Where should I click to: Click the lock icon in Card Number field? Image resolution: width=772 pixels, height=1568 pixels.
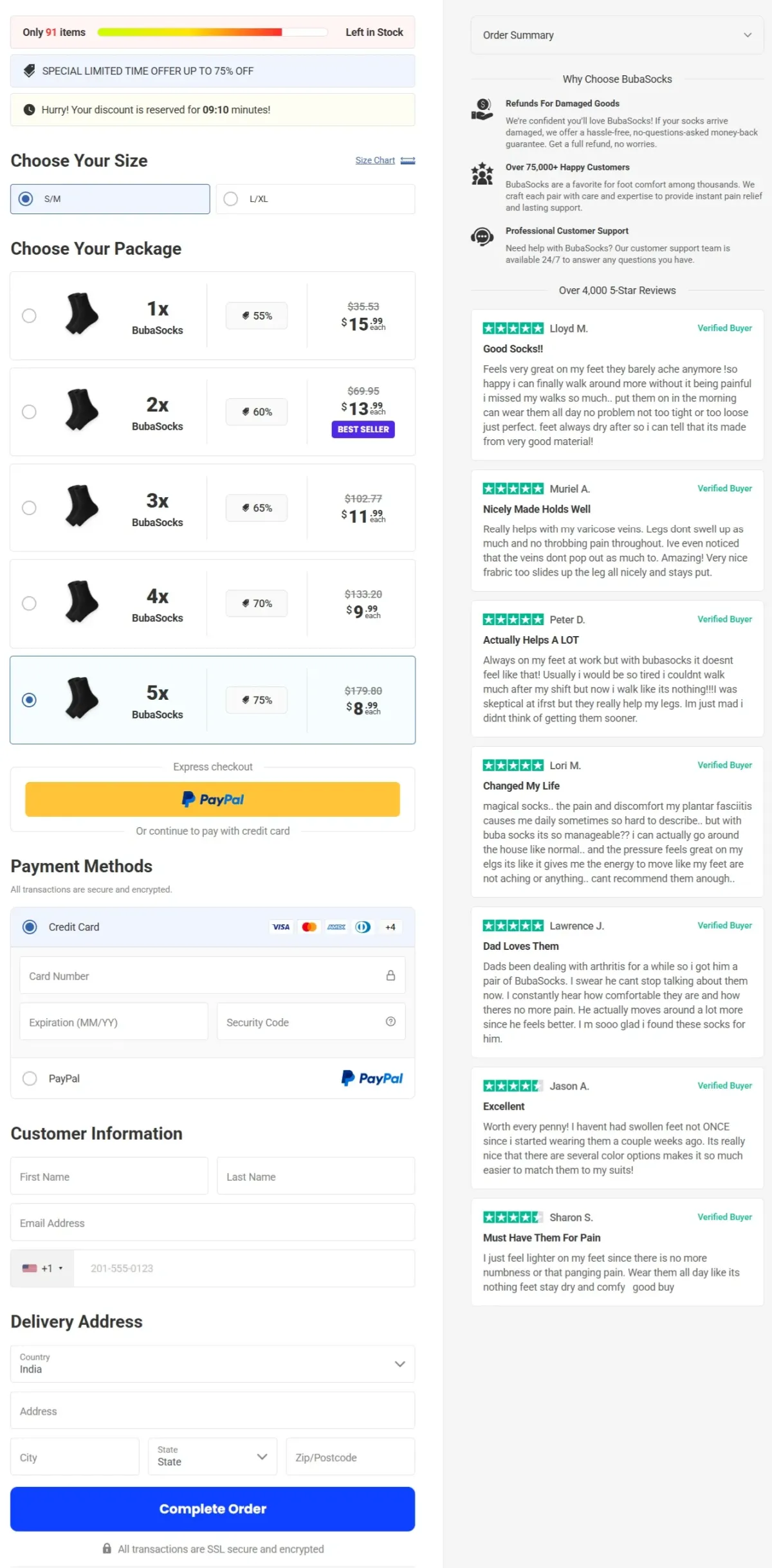(391, 975)
